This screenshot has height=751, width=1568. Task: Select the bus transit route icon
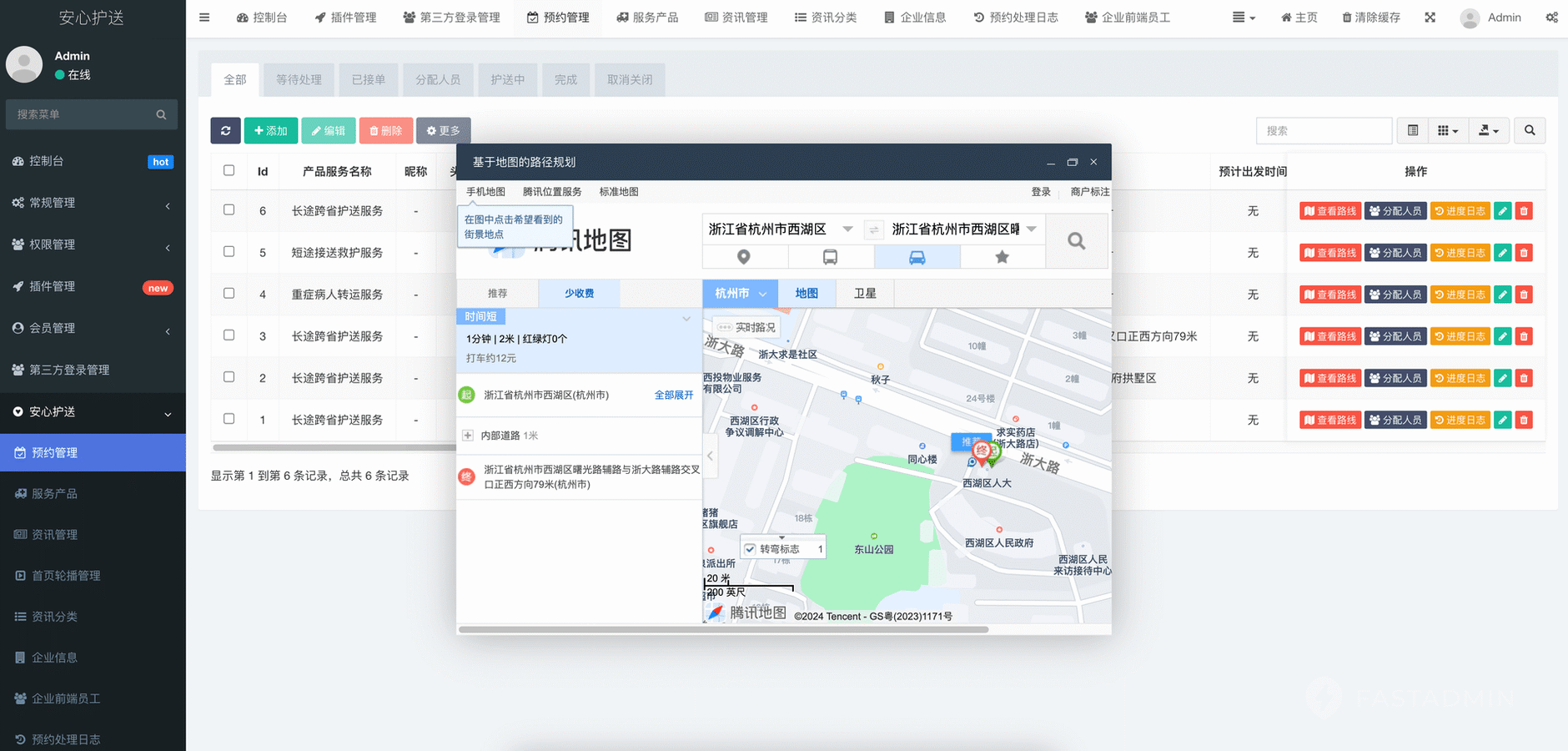(830, 257)
